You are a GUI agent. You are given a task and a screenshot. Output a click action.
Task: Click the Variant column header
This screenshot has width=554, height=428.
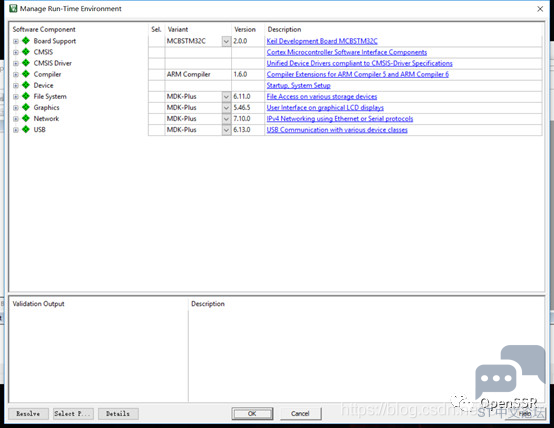tap(178, 29)
